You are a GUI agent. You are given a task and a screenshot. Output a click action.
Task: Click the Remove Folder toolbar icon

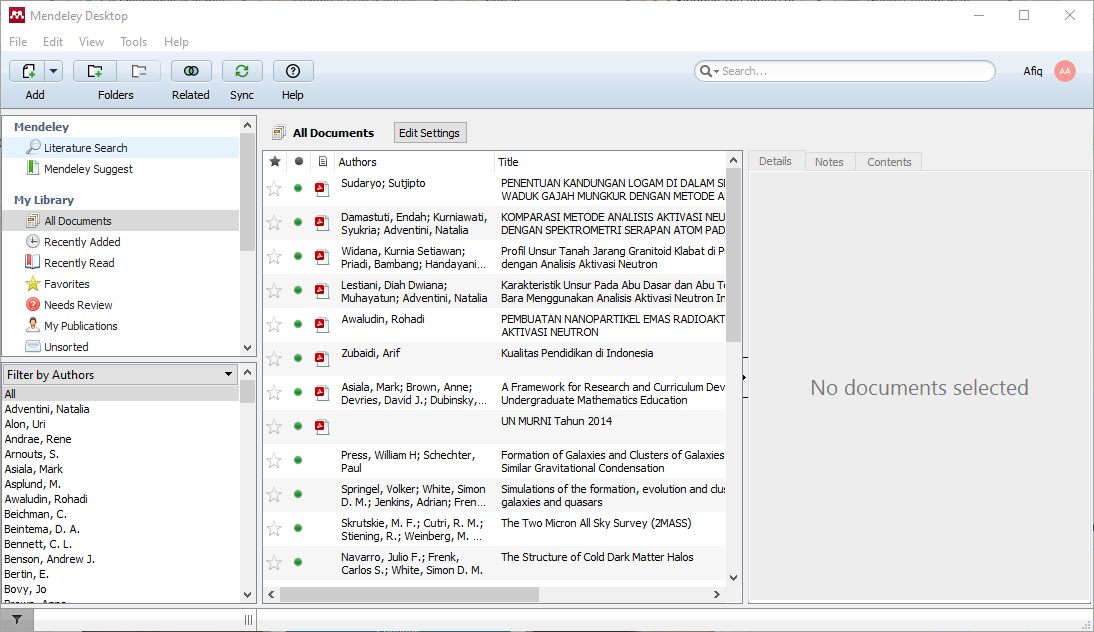coord(139,71)
